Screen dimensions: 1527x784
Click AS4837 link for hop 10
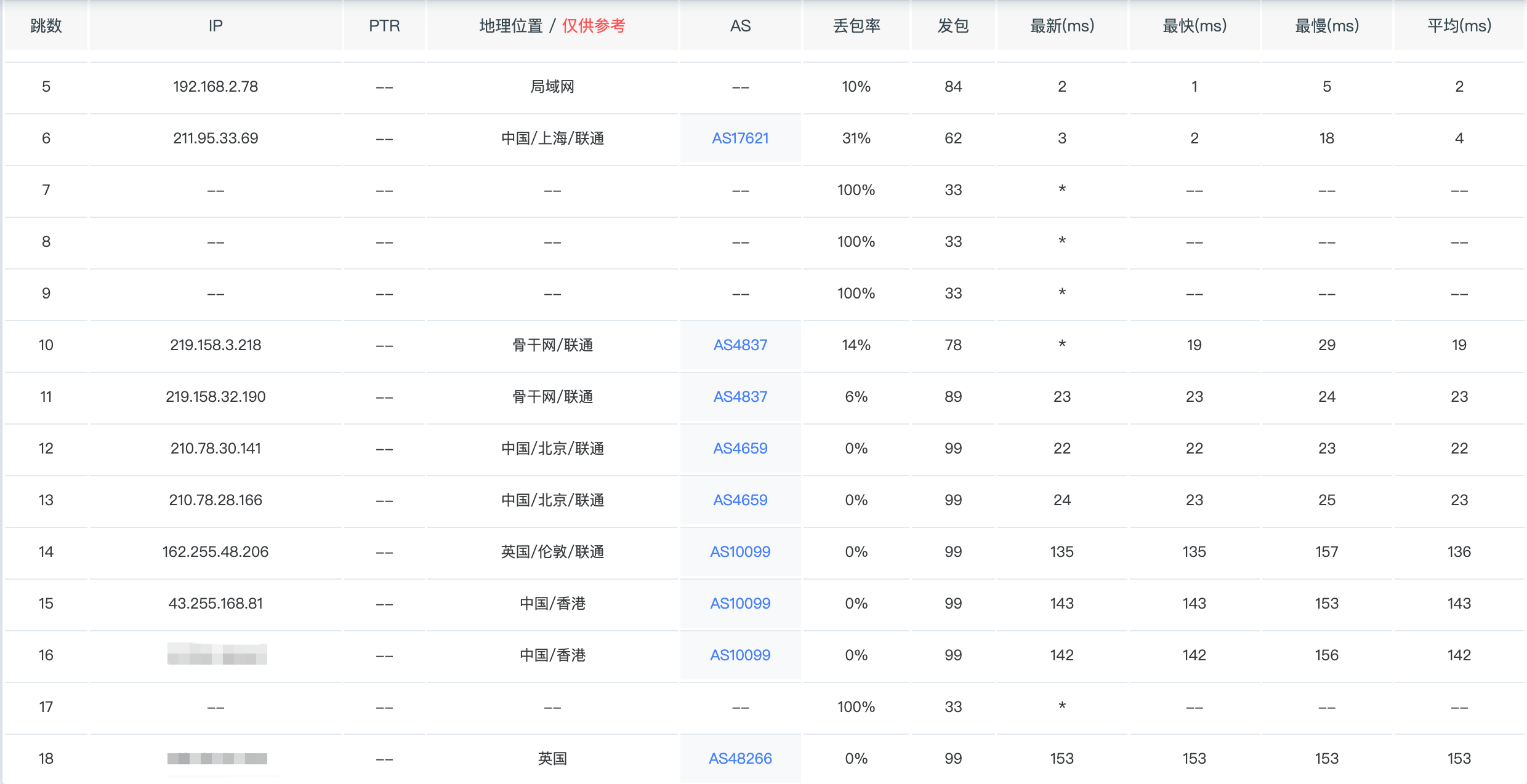pos(740,345)
